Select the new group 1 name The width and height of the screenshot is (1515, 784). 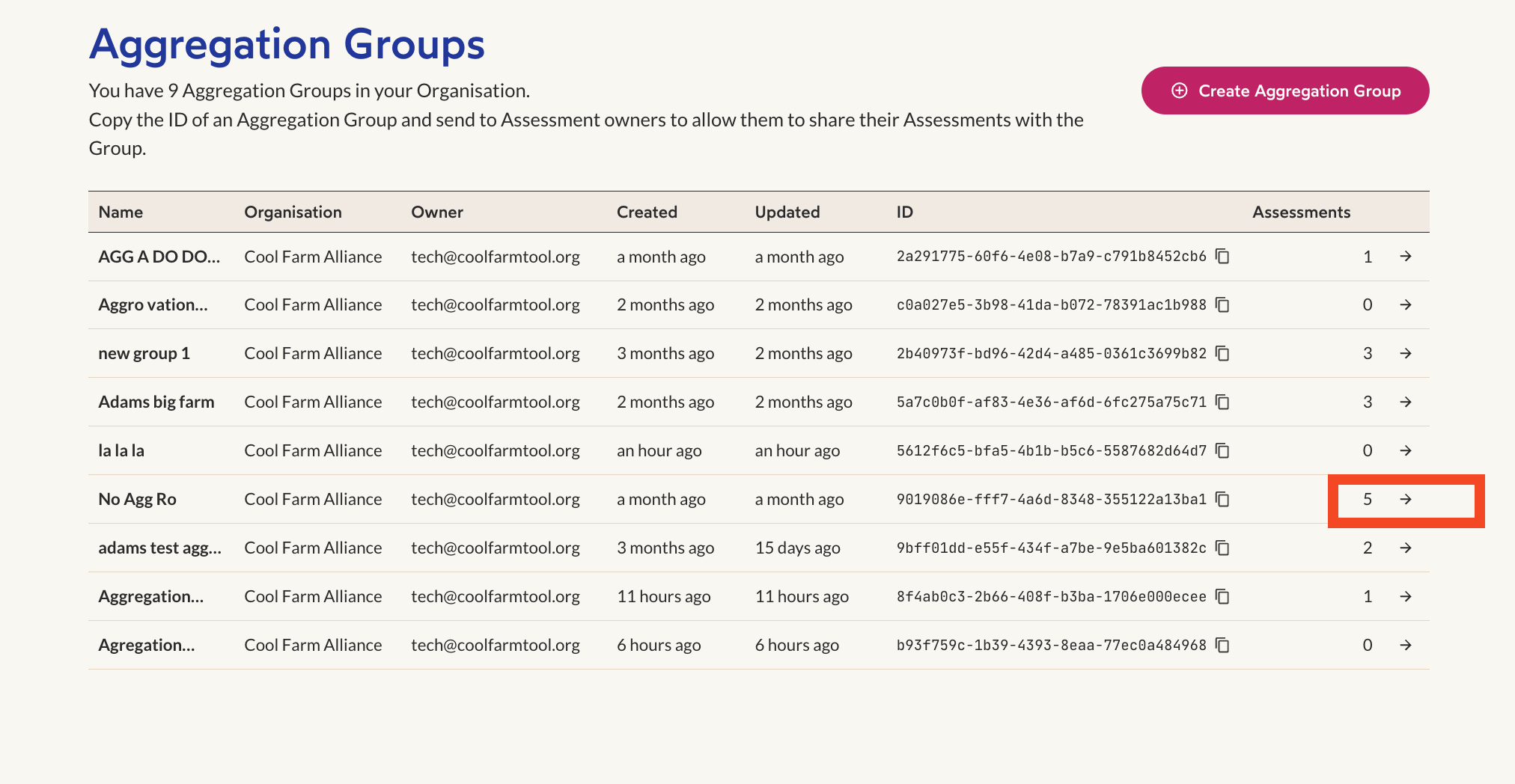click(x=144, y=353)
